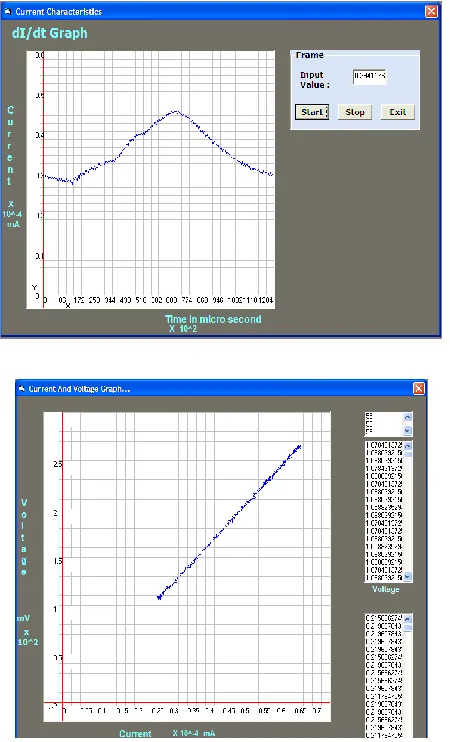Click scroll-down arrow of the Voltage list
Image resolution: width=450 pixels, height=742 pixels.
click(x=408, y=577)
